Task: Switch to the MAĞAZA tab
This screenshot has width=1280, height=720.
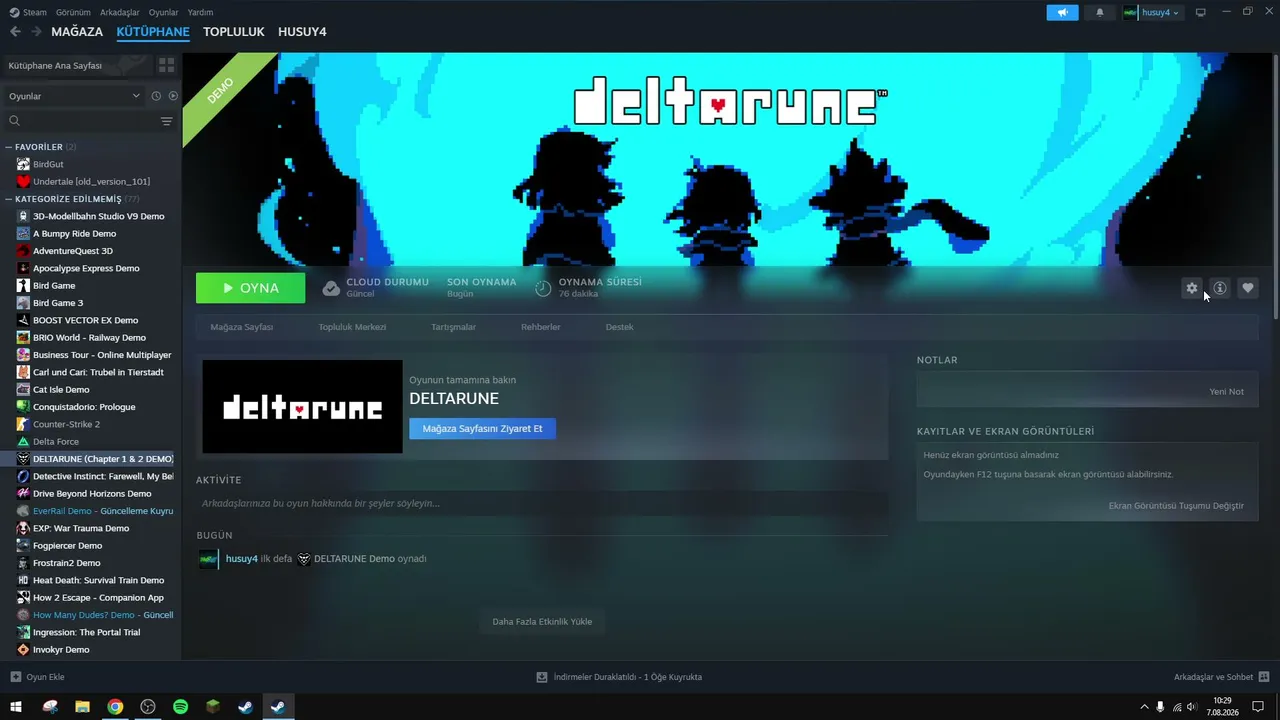Action: click(x=77, y=32)
